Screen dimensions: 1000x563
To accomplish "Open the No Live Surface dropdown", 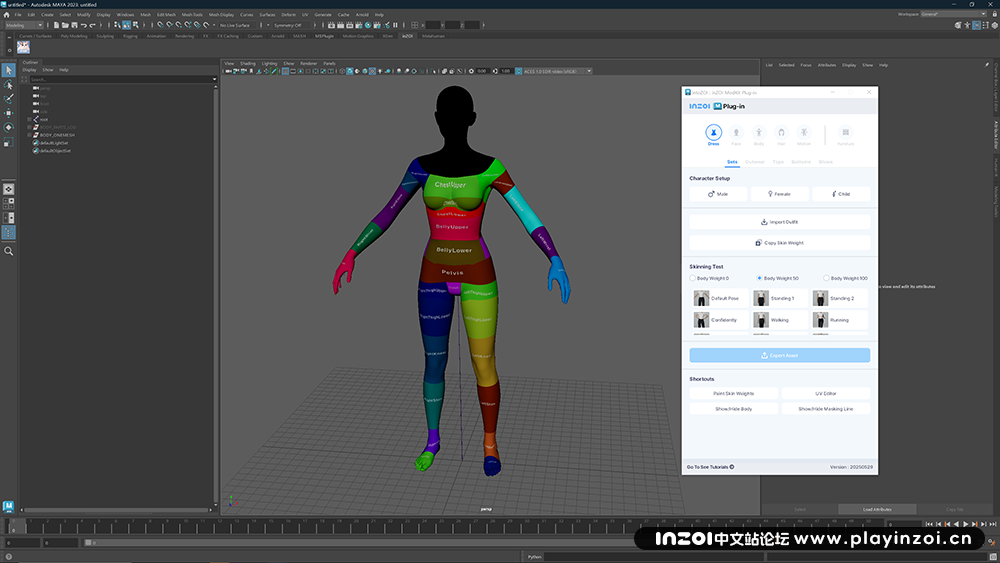I will [235, 25].
